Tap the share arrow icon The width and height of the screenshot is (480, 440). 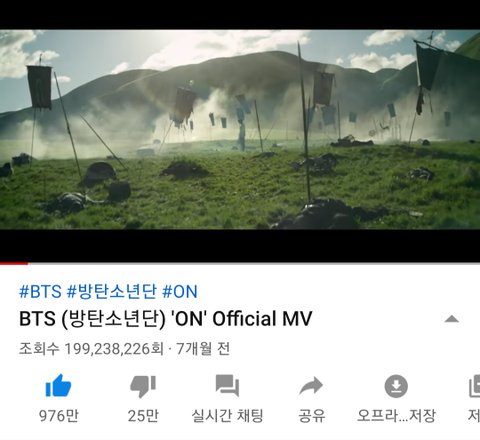pyautogui.click(x=311, y=386)
